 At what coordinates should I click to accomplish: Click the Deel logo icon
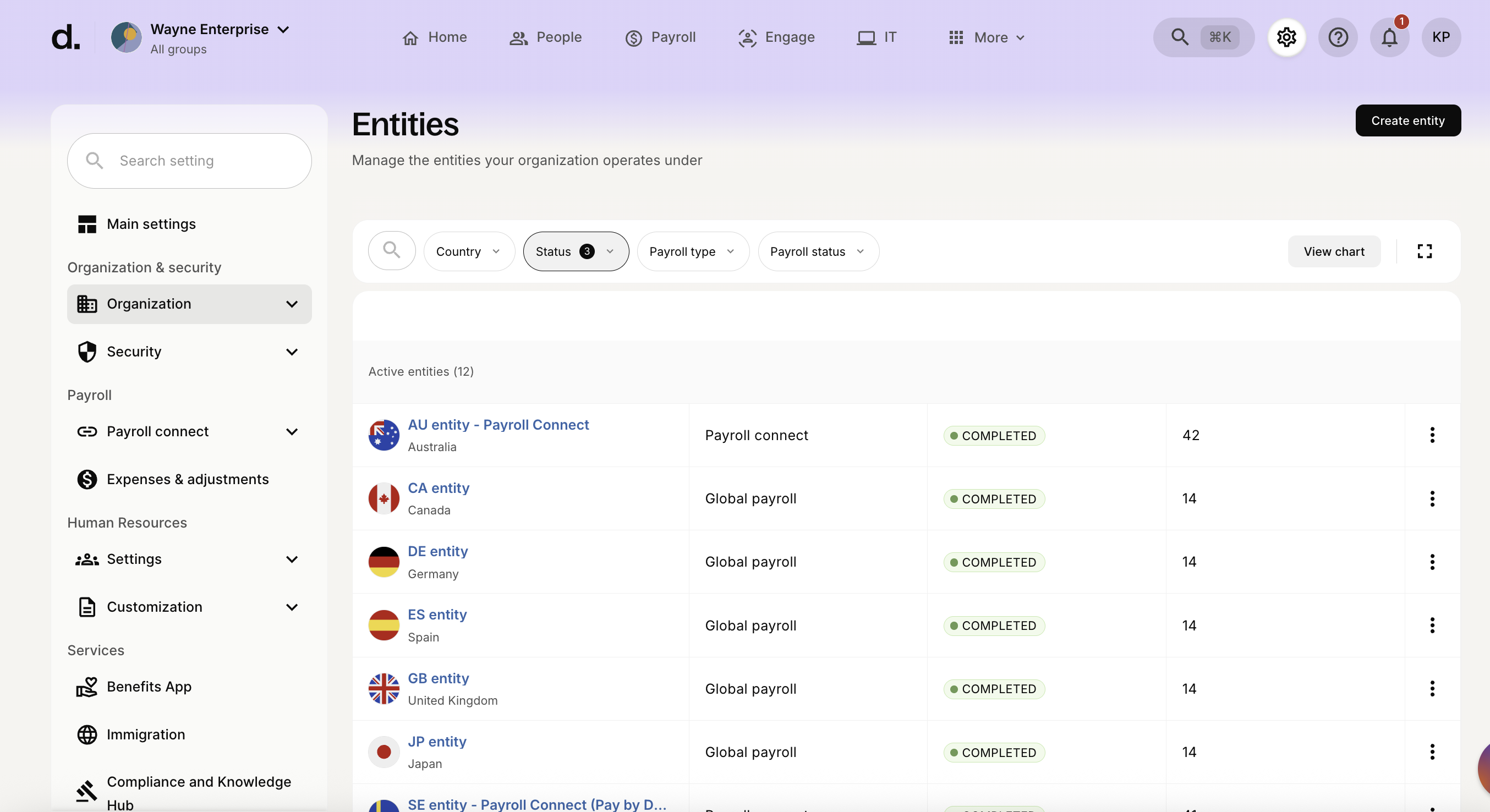pyautogui.click(x=65, y=37)
